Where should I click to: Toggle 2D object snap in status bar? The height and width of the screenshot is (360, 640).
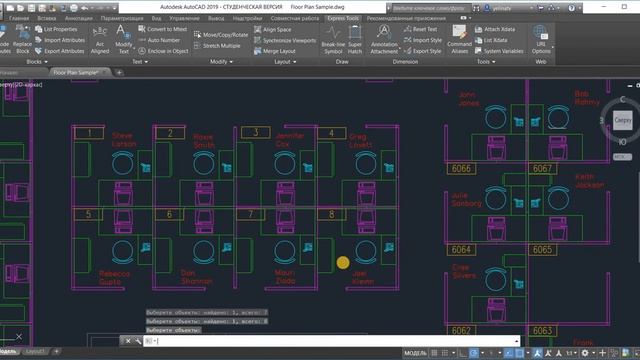coord(519,353)
